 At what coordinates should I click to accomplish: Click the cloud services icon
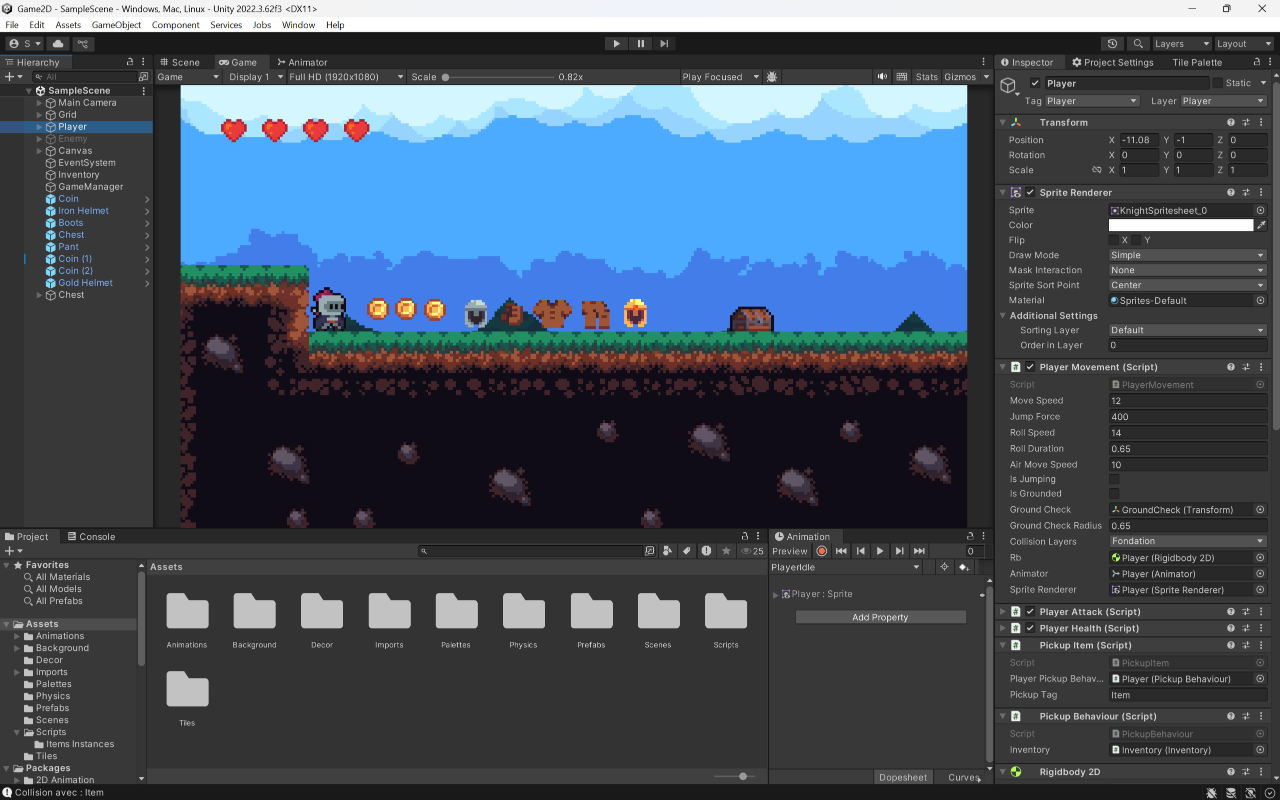[x=58, y=44]
